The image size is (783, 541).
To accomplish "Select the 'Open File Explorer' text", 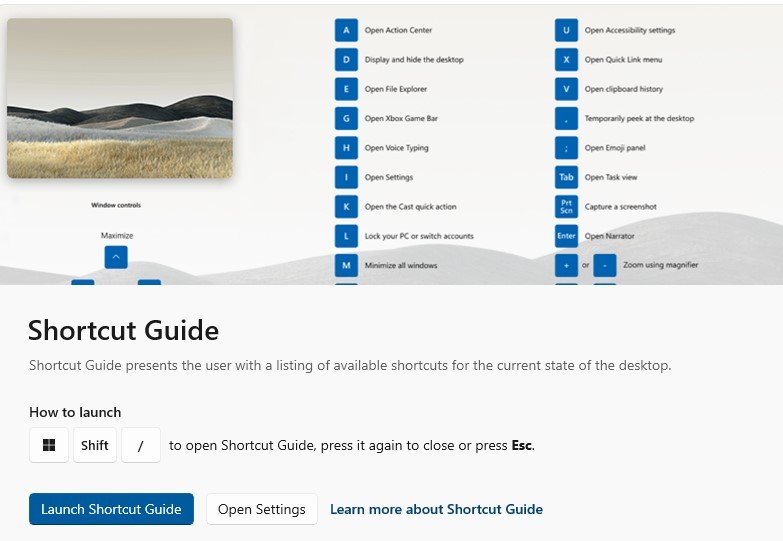I will point(395,89).
